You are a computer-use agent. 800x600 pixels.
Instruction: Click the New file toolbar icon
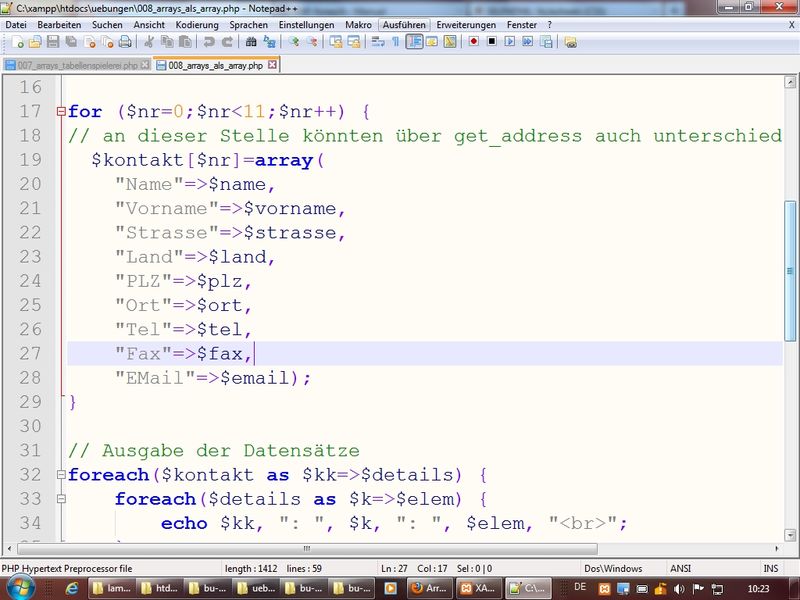(x=18, y=42)
